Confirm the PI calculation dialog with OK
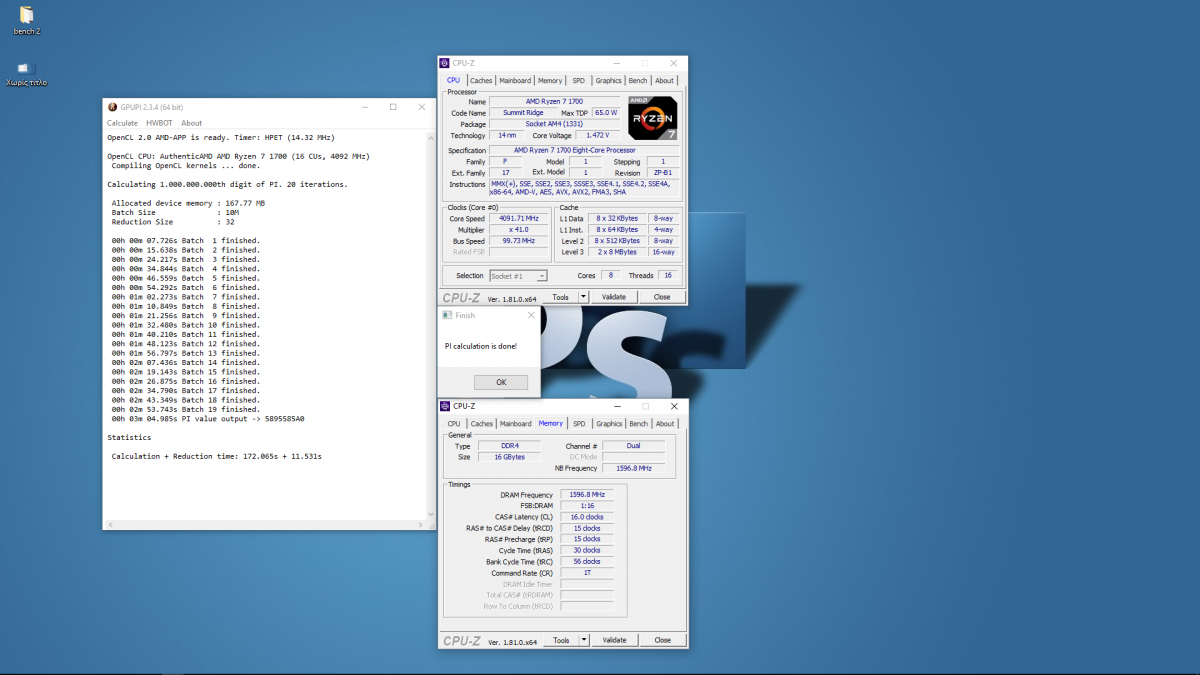Viewport: 1200px width, 675px height. click(501, 382)
